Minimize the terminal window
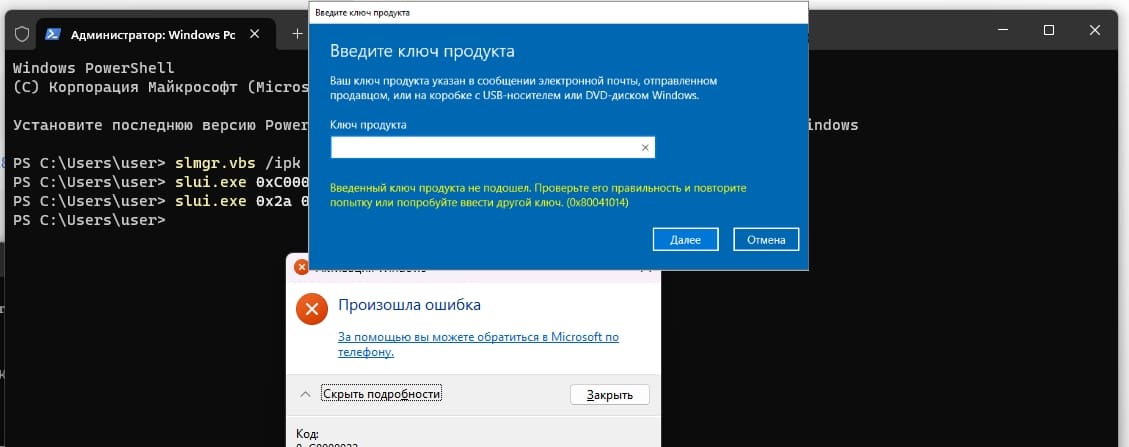This screenshot has height=447, width=1129. (x=1003, y=30)
